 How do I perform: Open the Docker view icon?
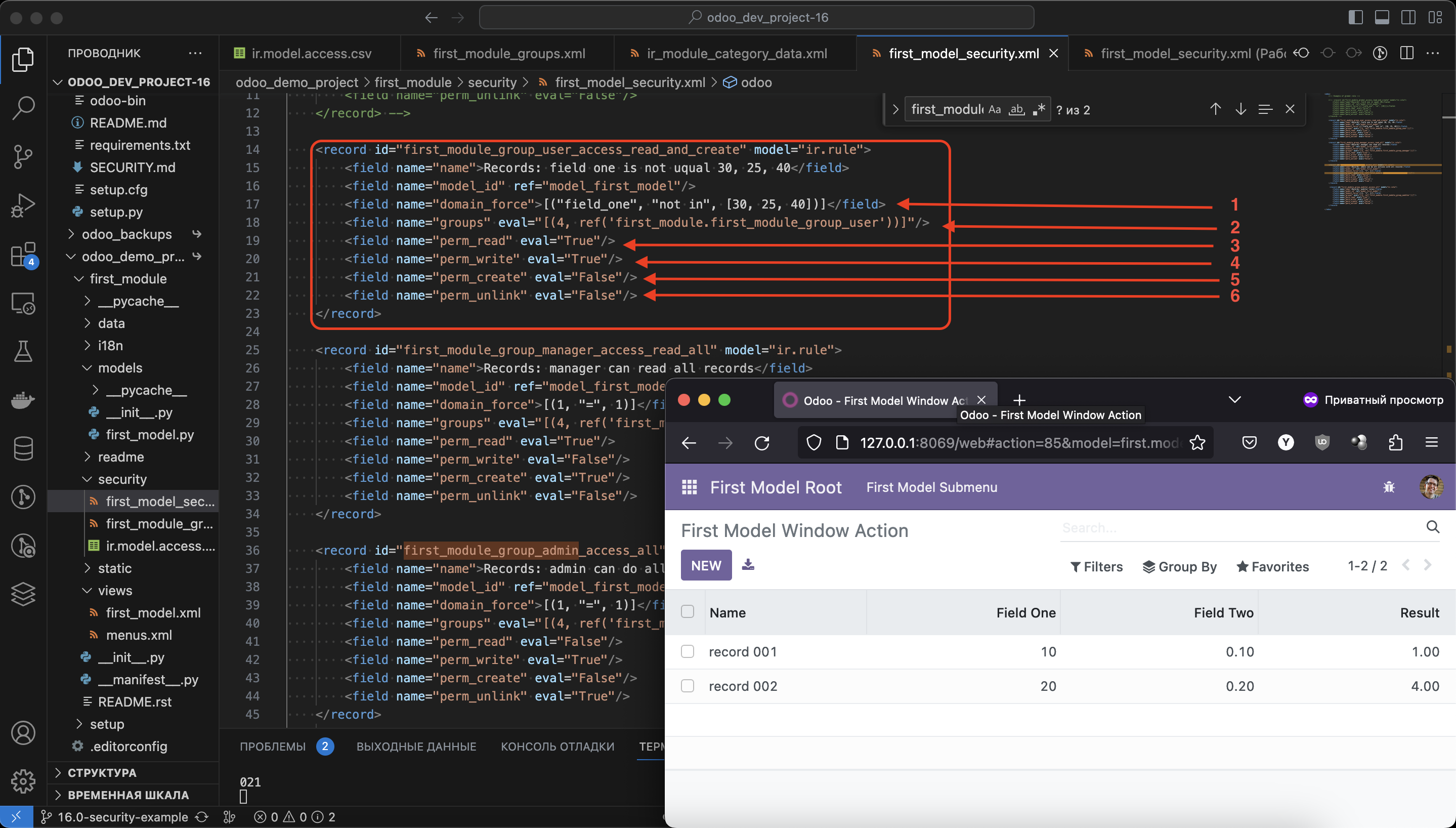click(23, 400)
